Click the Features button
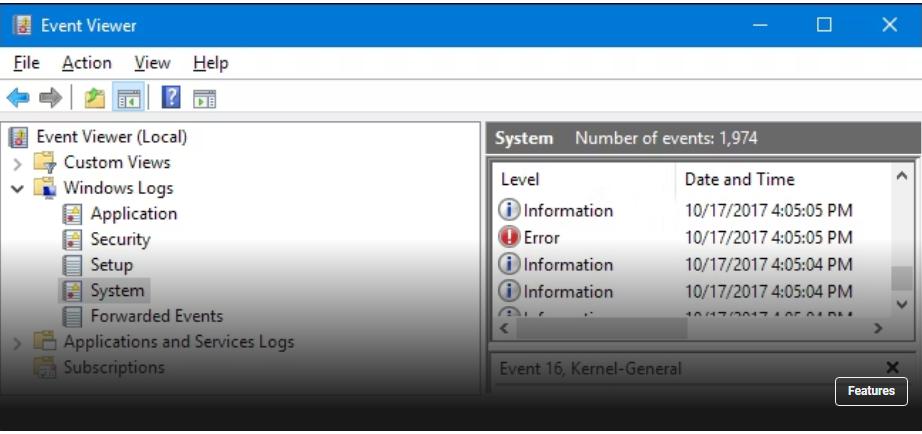This screenshot has height=434, width=922. point(871,391)
